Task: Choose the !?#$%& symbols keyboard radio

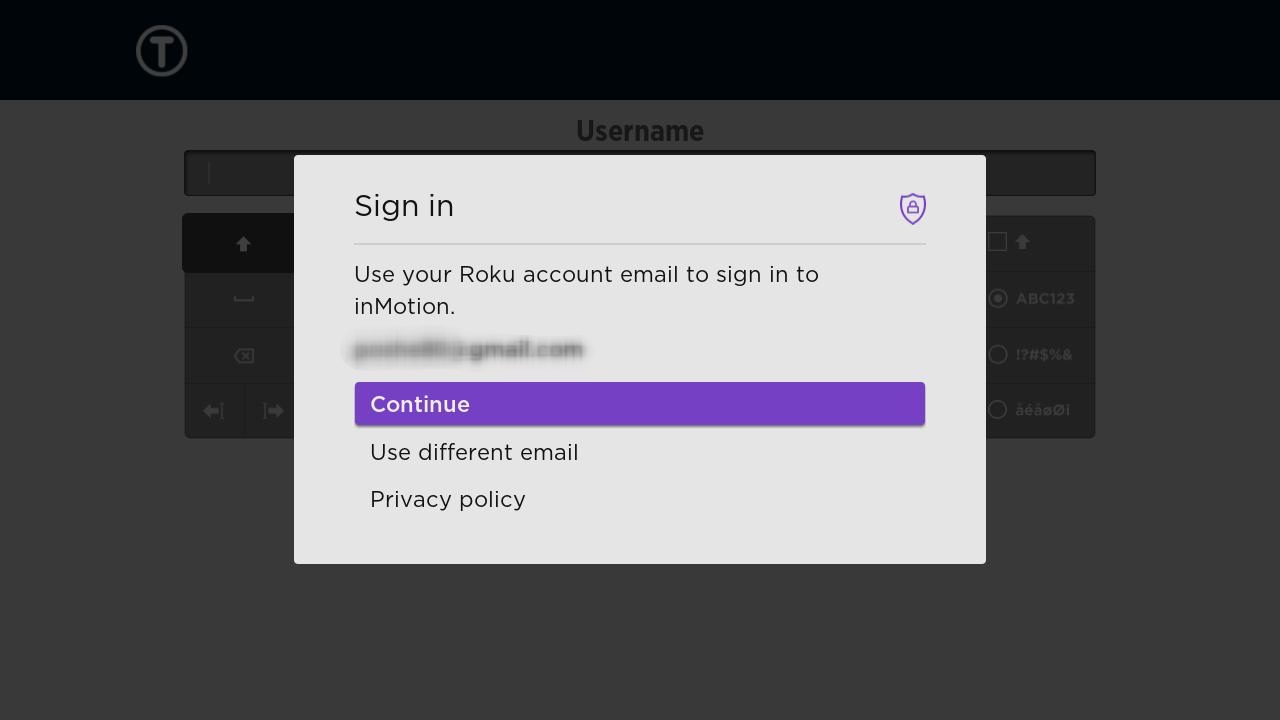Action: pos(997,354)
